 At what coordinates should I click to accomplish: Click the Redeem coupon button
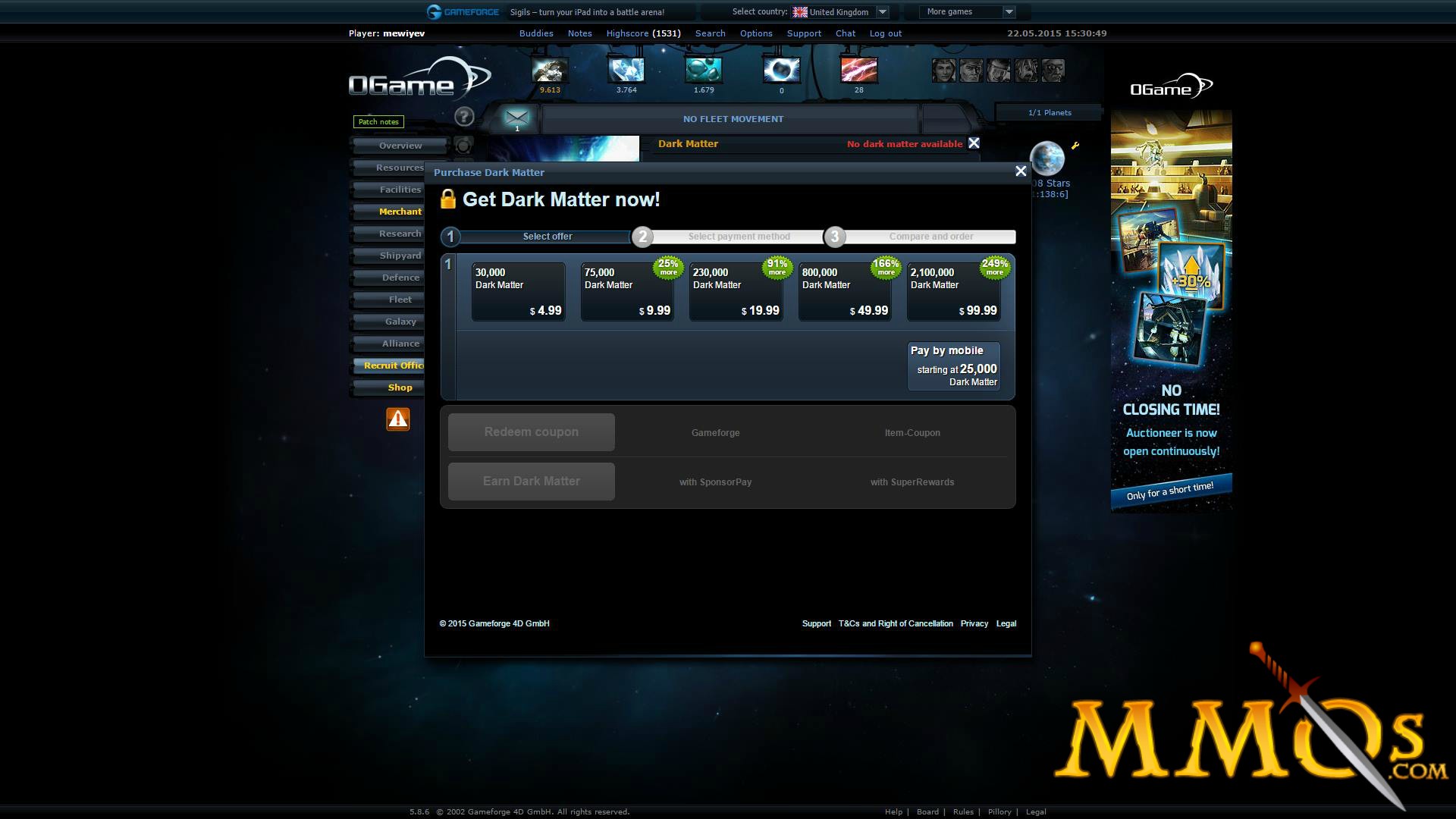pos(532,432)
